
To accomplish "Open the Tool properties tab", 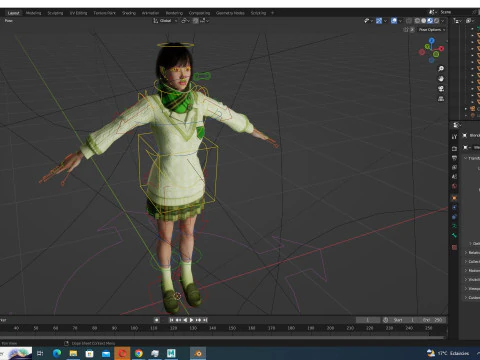I will 454,137.
